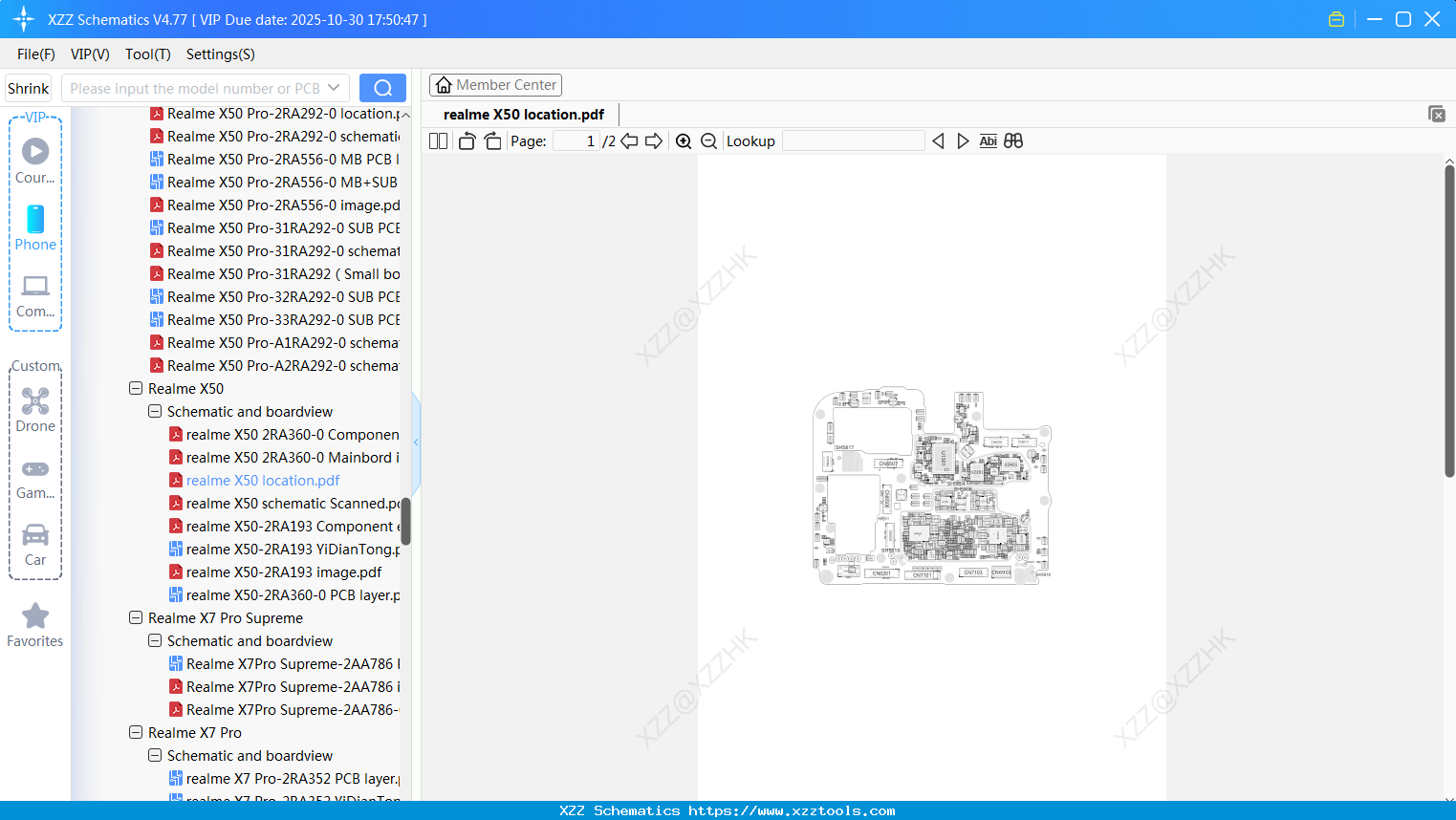The image size is (1456, 820).
Task: Rotate the PDF page clockwise
Action: [x=492, y=141]
